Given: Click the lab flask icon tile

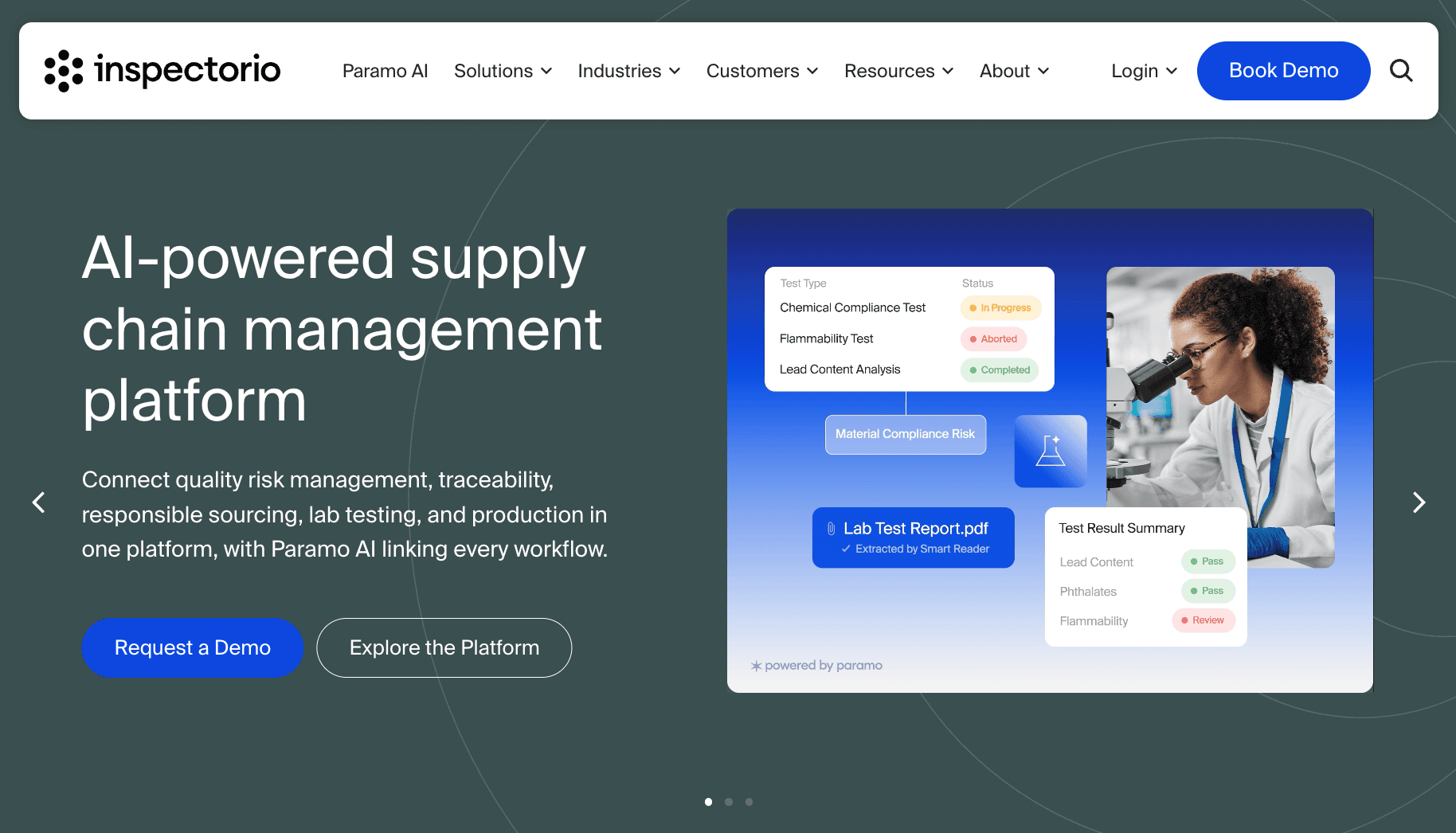Looking at the screenshot, I should [1051, 451].
